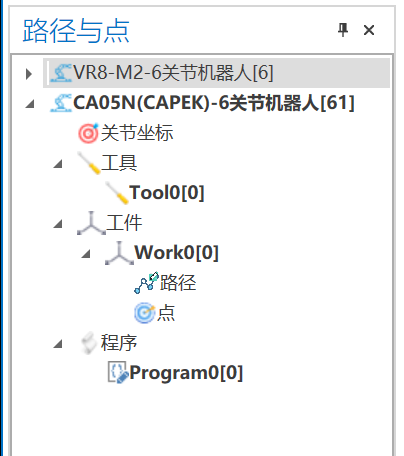Image resolution: width=404 pixels, height=456 pixels.
Task: Click the coordinate axis icon beside 工件
Action: point(91,223)
